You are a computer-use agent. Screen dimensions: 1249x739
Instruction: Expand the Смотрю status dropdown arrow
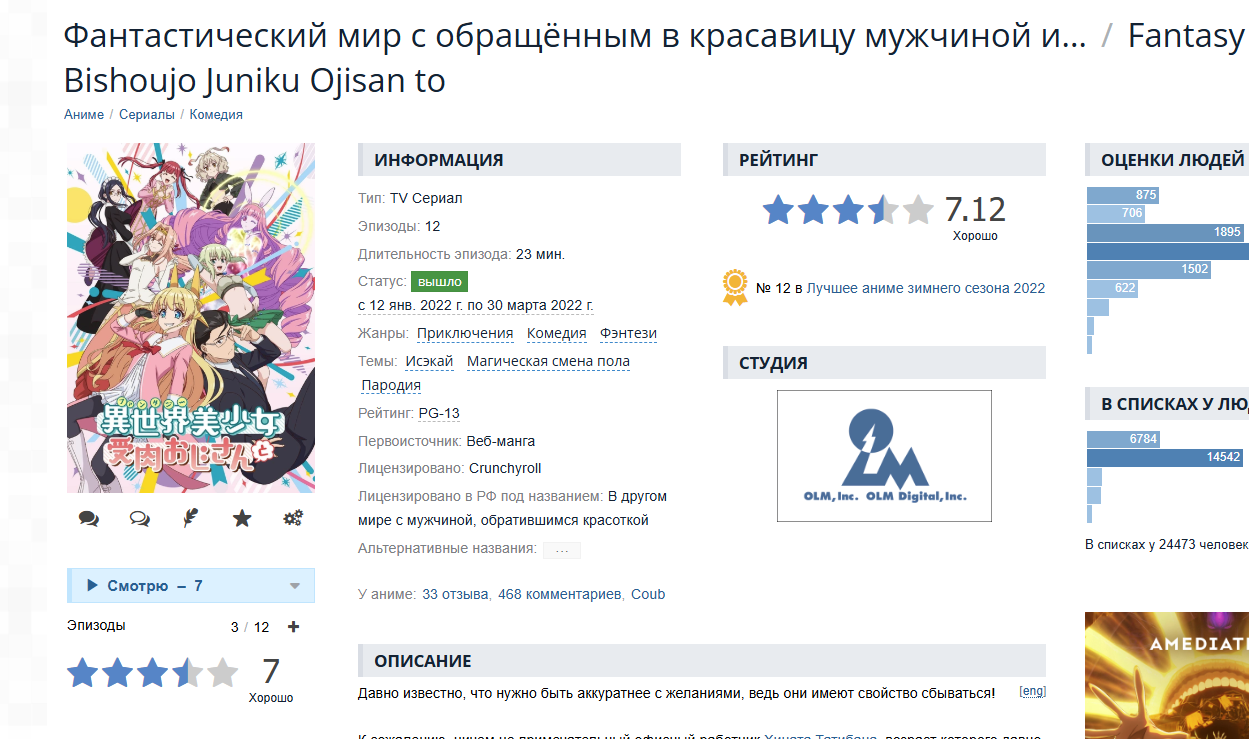(294, 586)
